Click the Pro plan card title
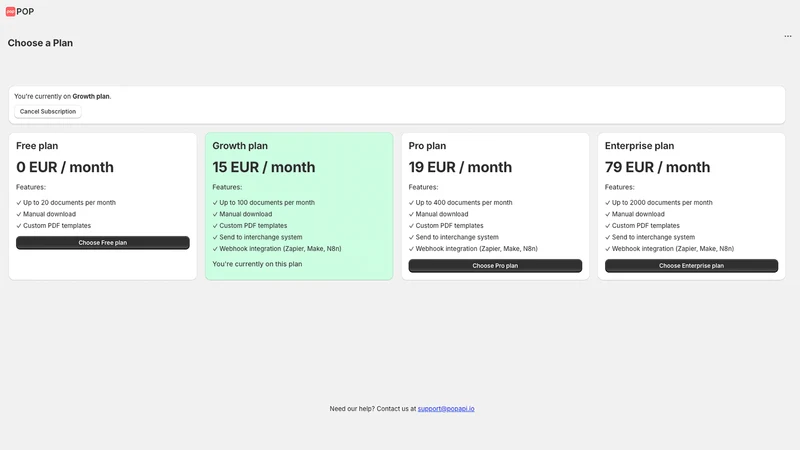 pos(427,146)
